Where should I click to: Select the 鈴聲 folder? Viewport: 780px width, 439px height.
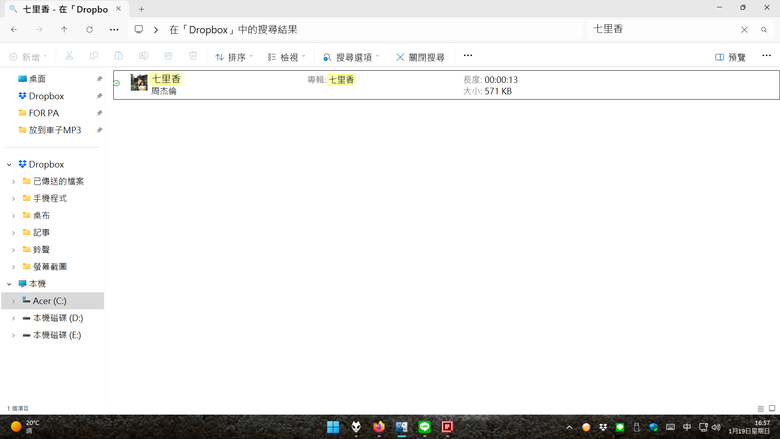pos(41,250)
